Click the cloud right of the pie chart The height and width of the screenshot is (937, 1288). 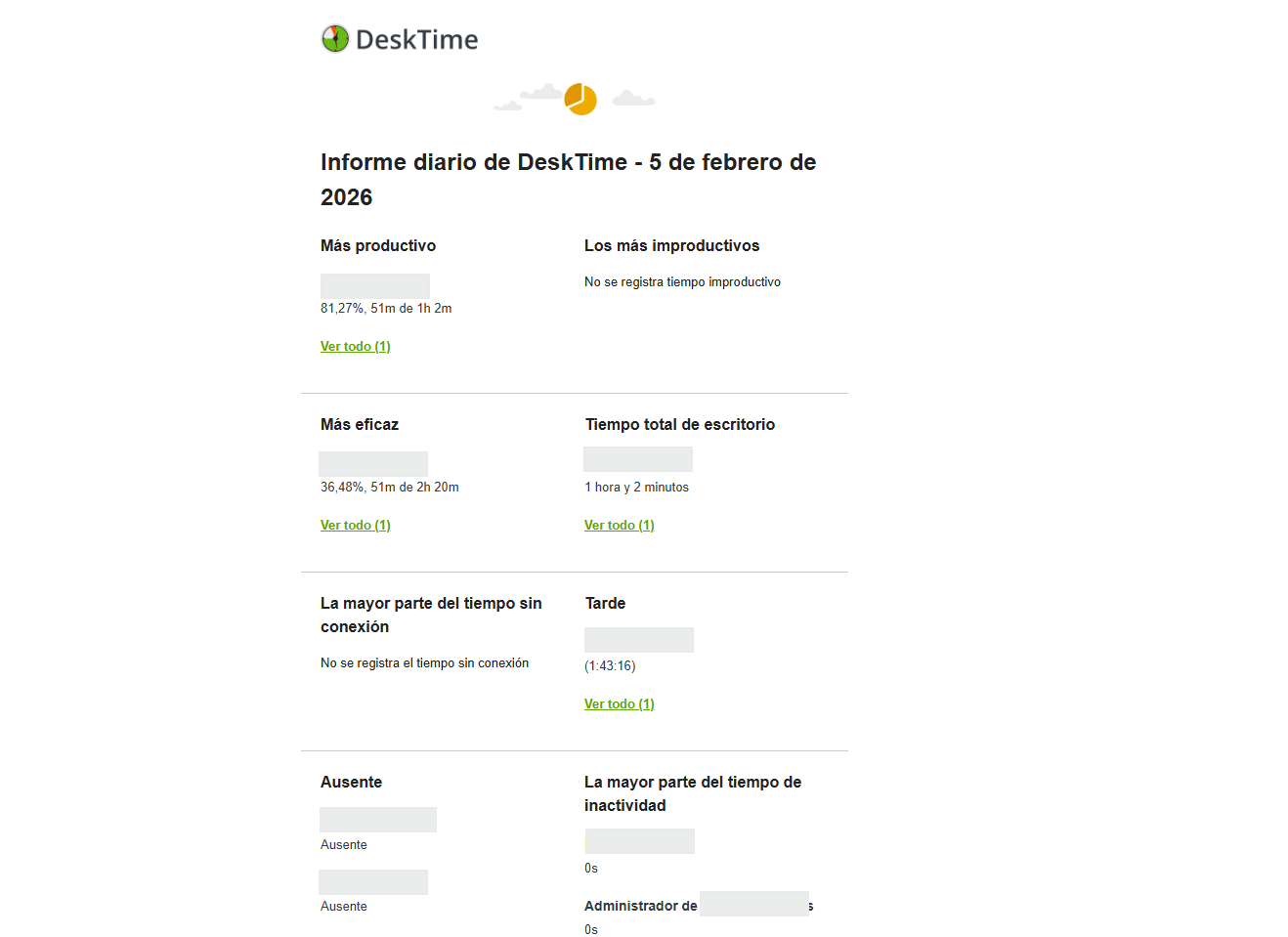click(x=633, y=98)
